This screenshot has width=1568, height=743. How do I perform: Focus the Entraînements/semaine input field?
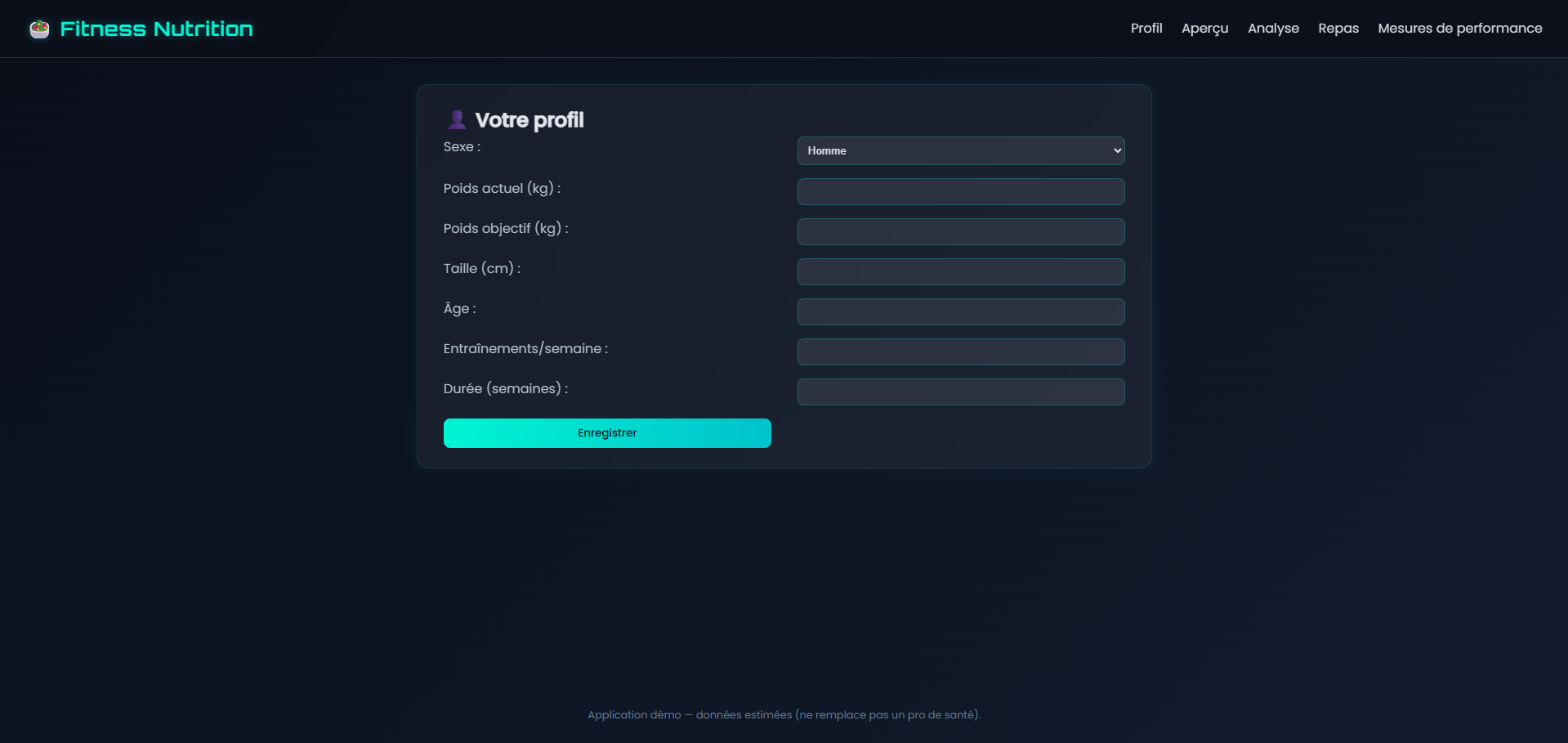[960, 352]
